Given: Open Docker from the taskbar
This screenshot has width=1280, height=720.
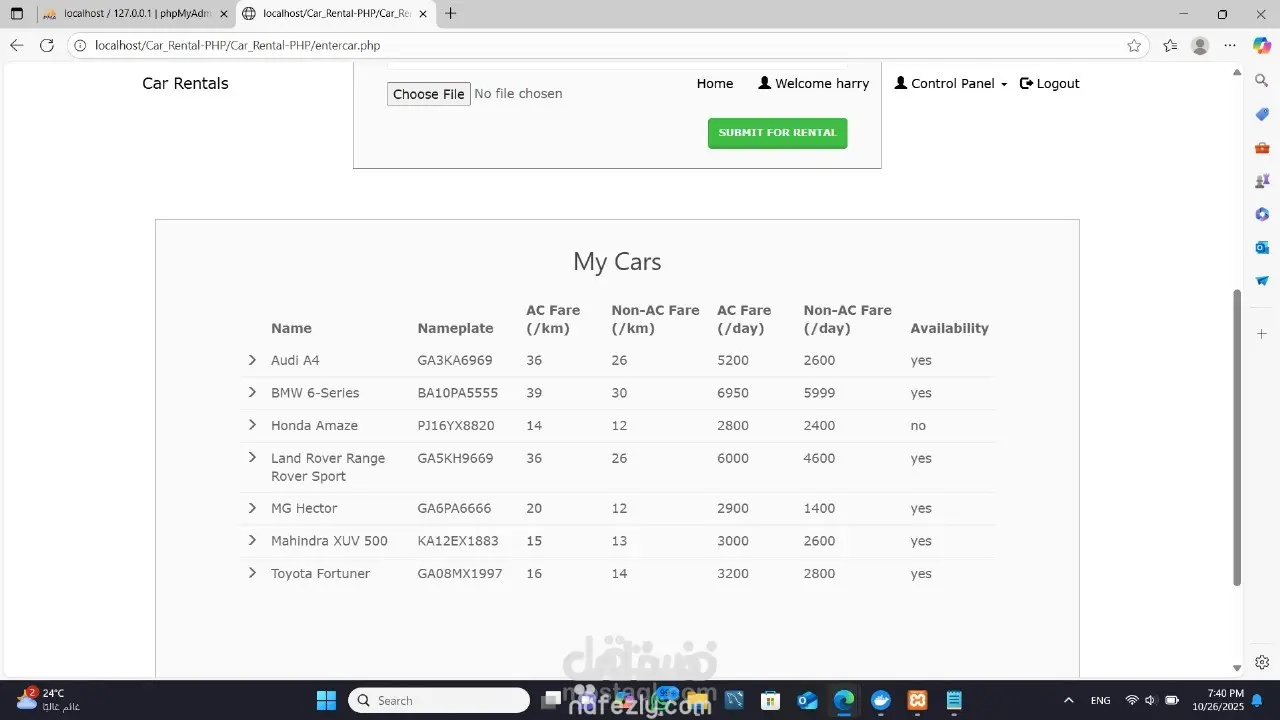Looking at the screenshot, I should coord(880,700).
